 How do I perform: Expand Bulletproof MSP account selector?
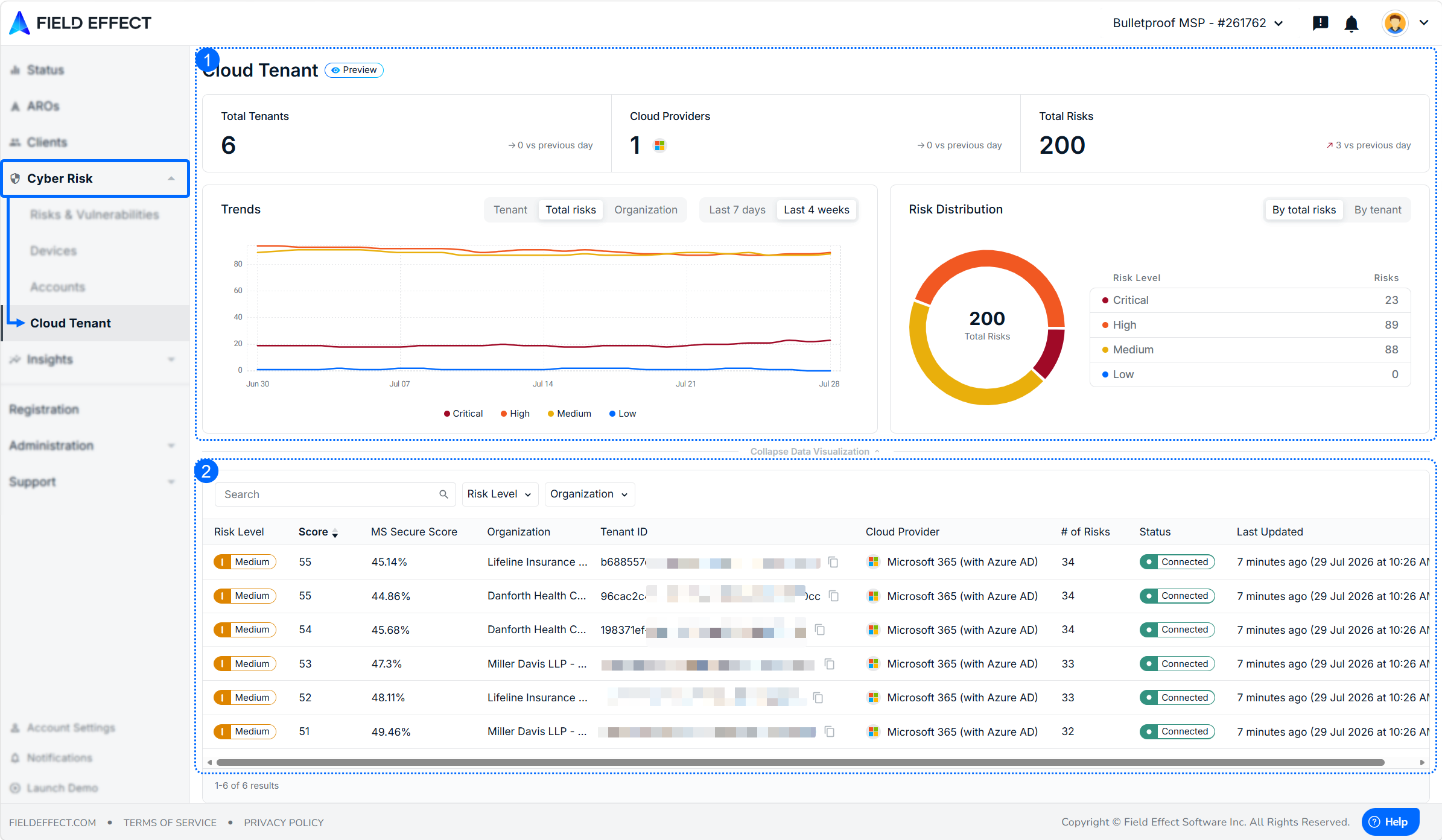[1198, 23]
